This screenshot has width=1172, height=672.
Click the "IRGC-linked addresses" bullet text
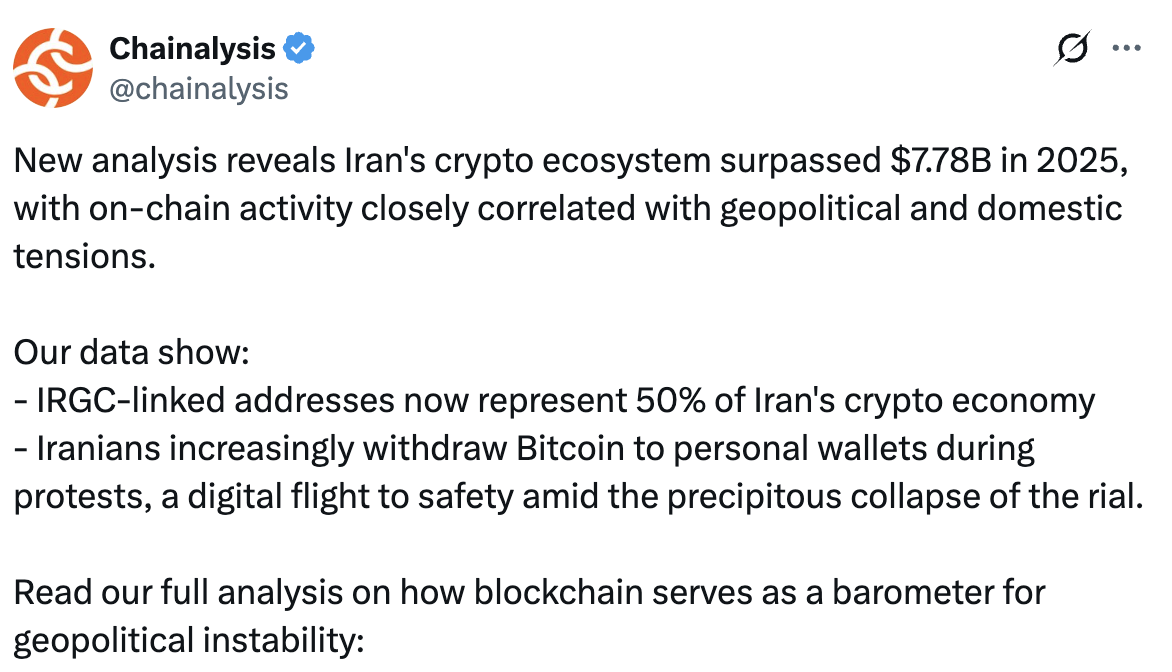[x=212, y=400]
